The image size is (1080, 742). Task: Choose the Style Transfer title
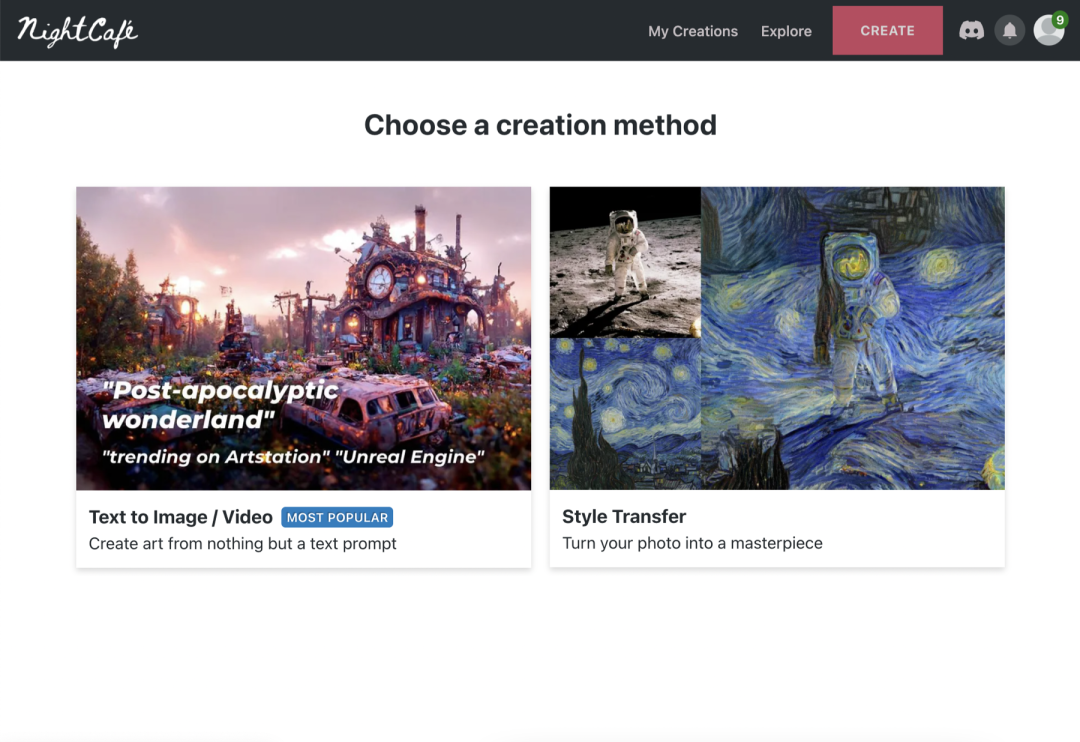coord(624,517)
